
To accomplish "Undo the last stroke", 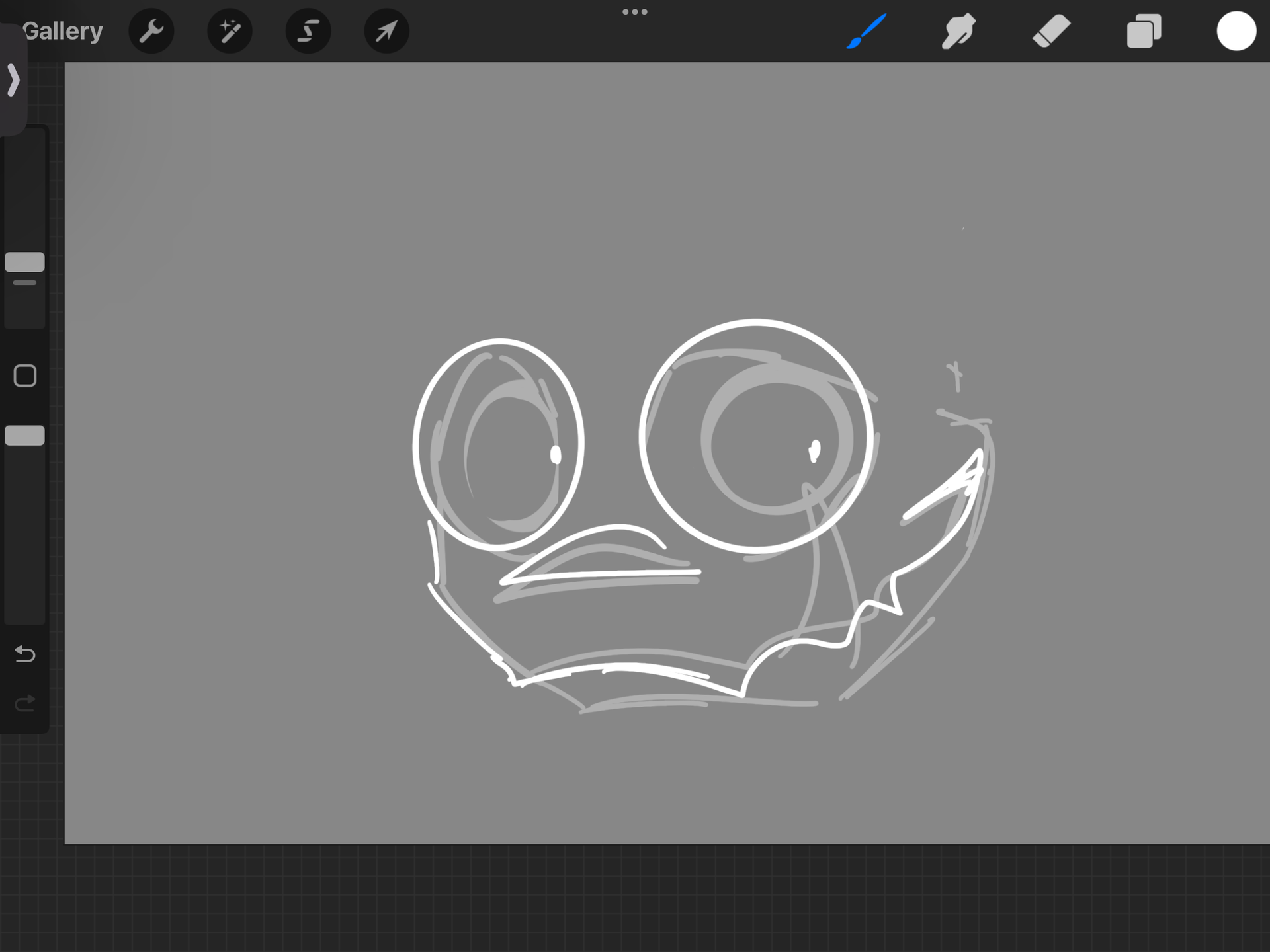I will click(25, 654).
